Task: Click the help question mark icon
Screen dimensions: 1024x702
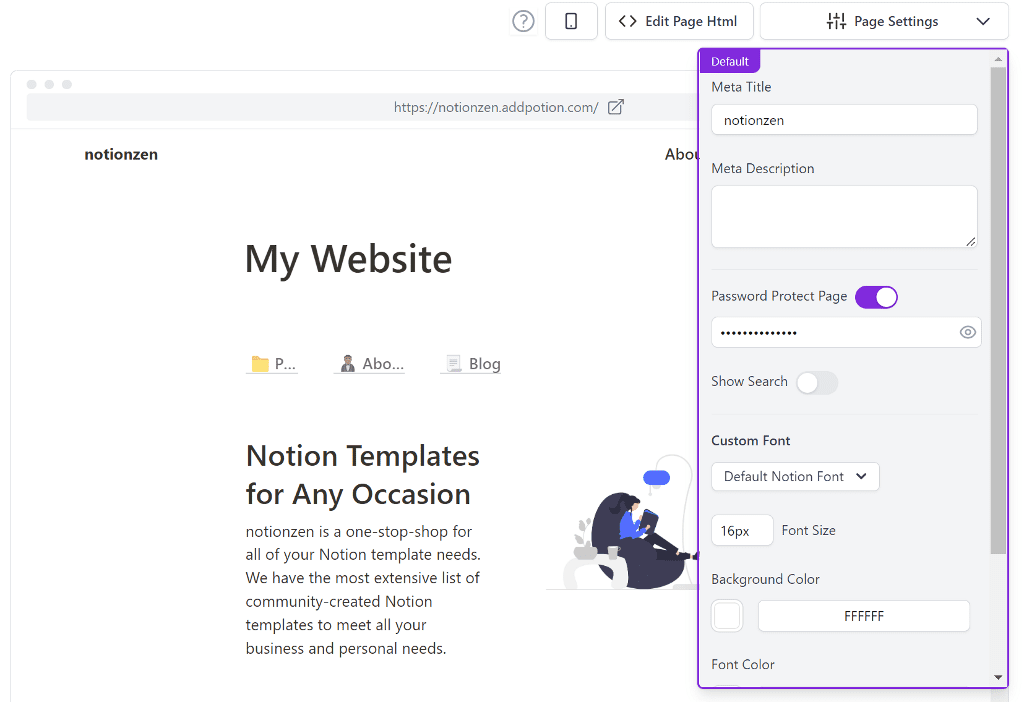Action: coord(523,21)
